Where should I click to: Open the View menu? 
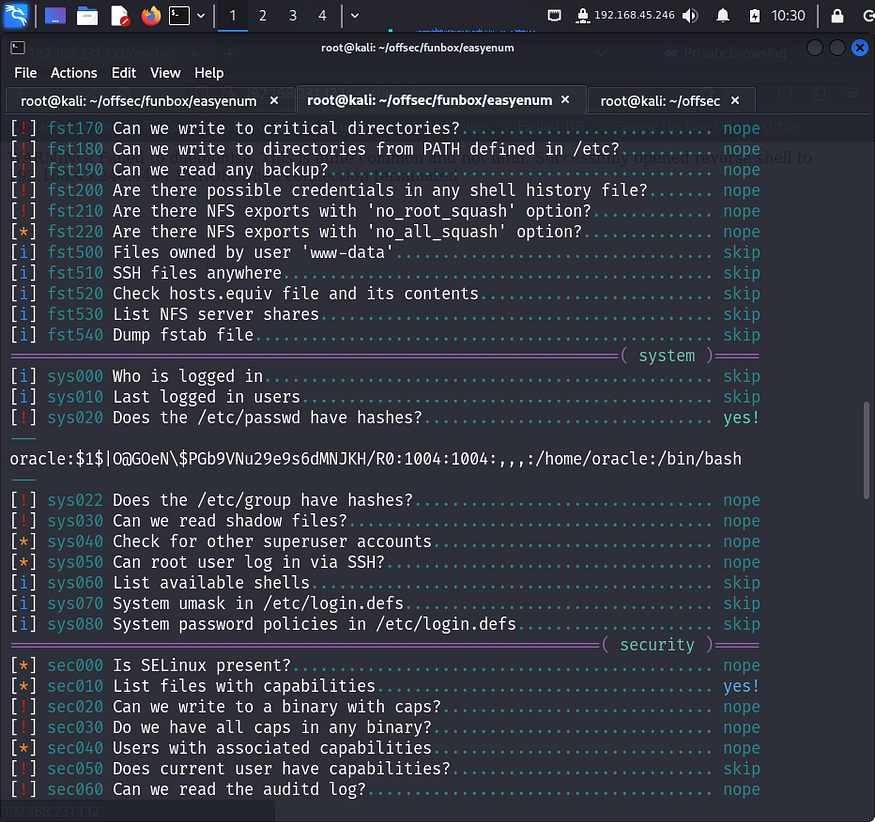(x=165, y=73)
